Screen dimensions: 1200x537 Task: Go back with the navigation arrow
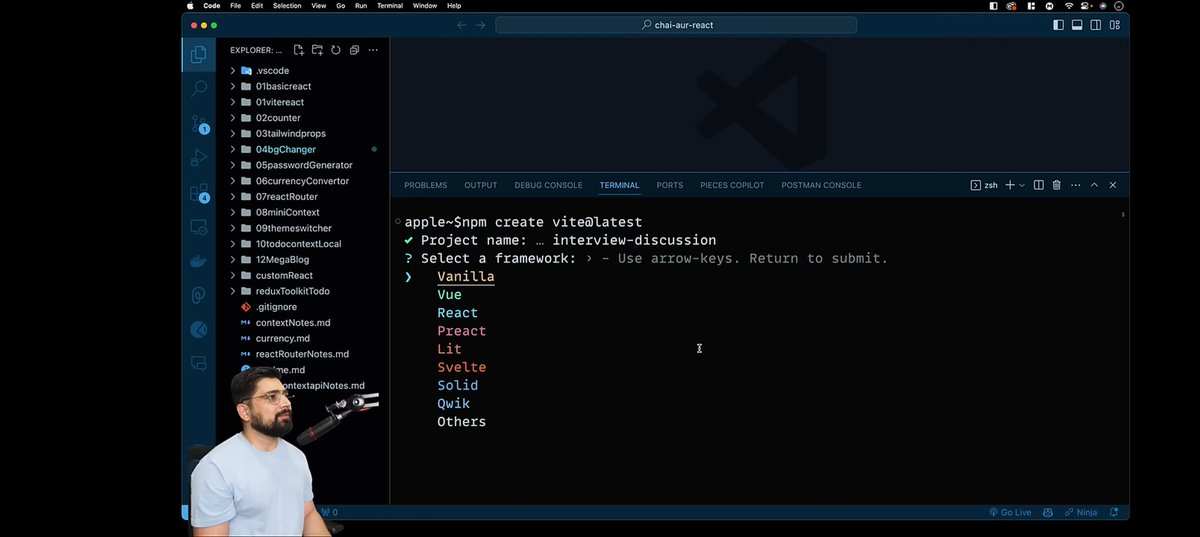tap(462, 25)
